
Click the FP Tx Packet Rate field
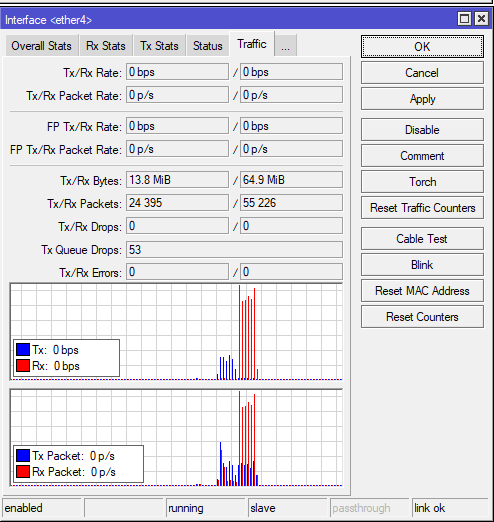coord(177,149)
